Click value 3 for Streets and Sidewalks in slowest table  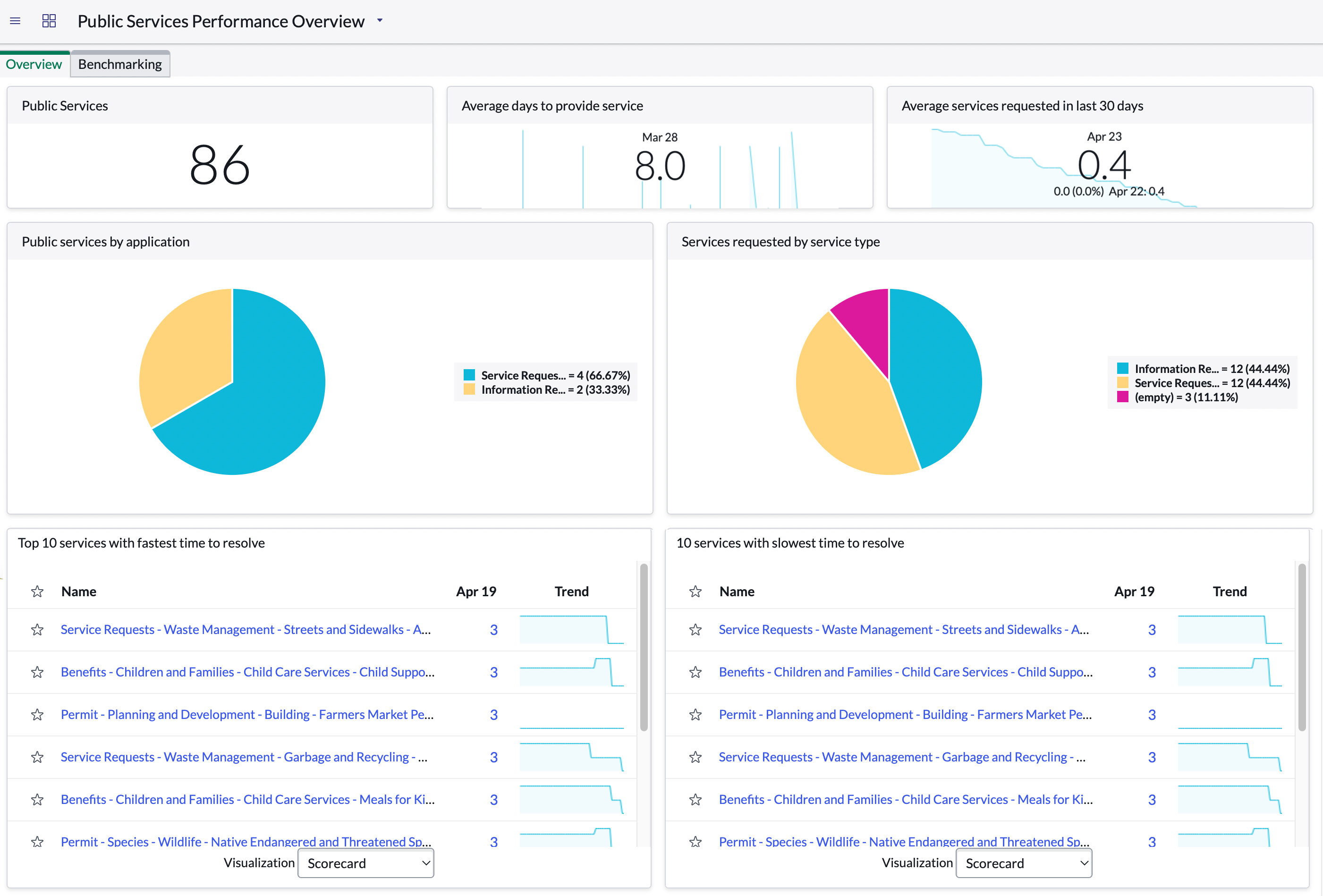coord(1152,630)
